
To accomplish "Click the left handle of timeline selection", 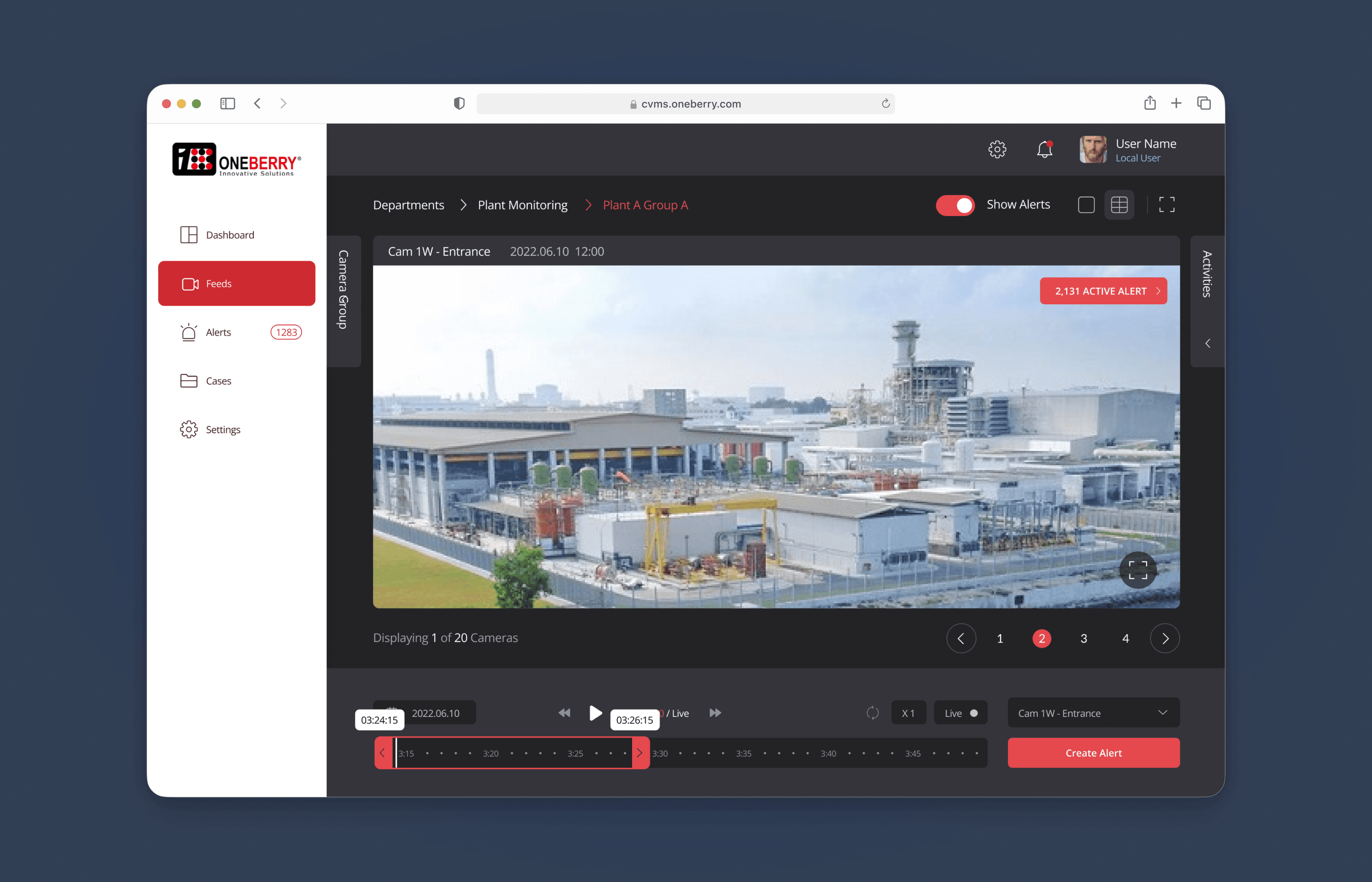I will 383,753.
